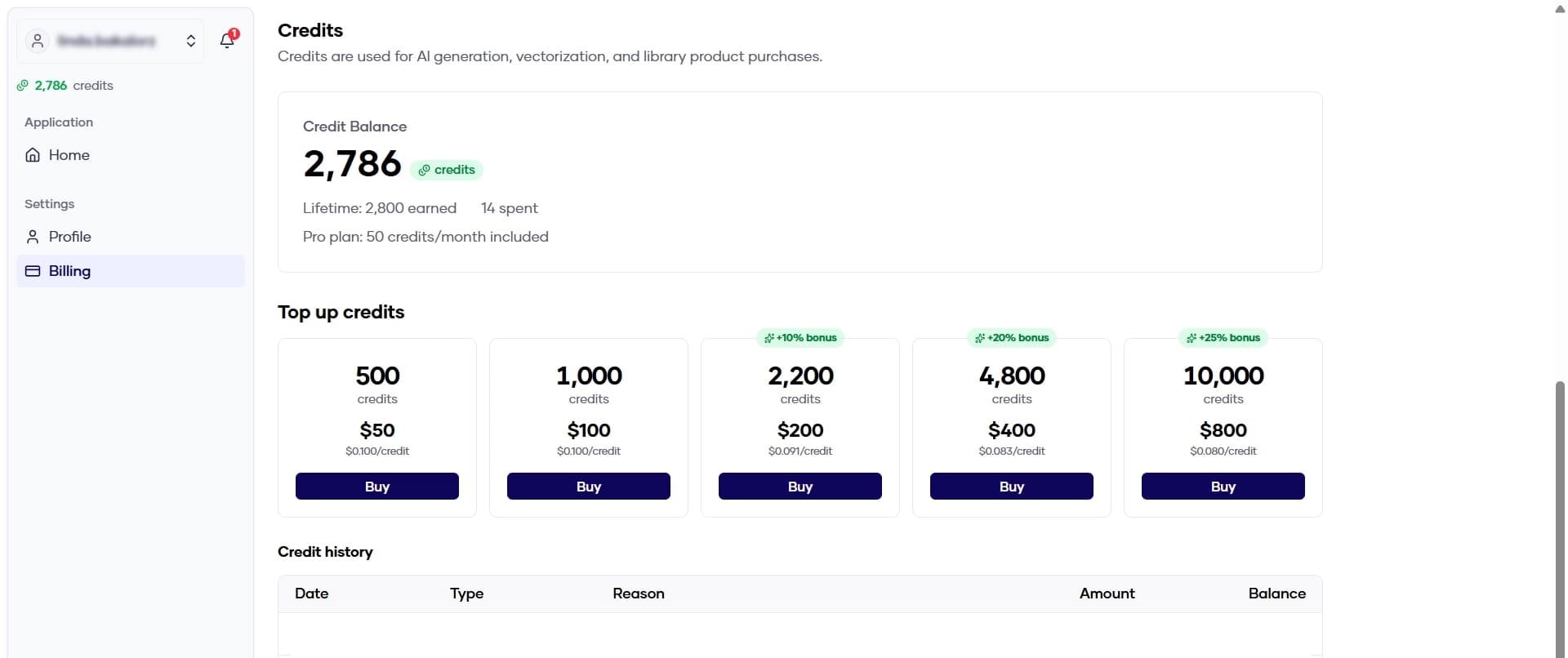Click the '$800' price
This screenshot has height=658, width=1568.
pyautogui.click(x=1223, y=430)
